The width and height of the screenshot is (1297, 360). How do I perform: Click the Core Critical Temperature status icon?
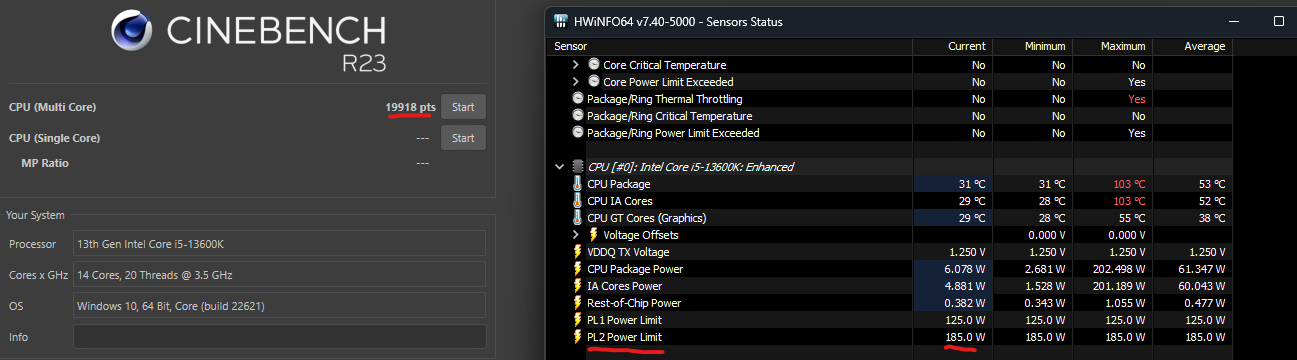click(594, 65)
